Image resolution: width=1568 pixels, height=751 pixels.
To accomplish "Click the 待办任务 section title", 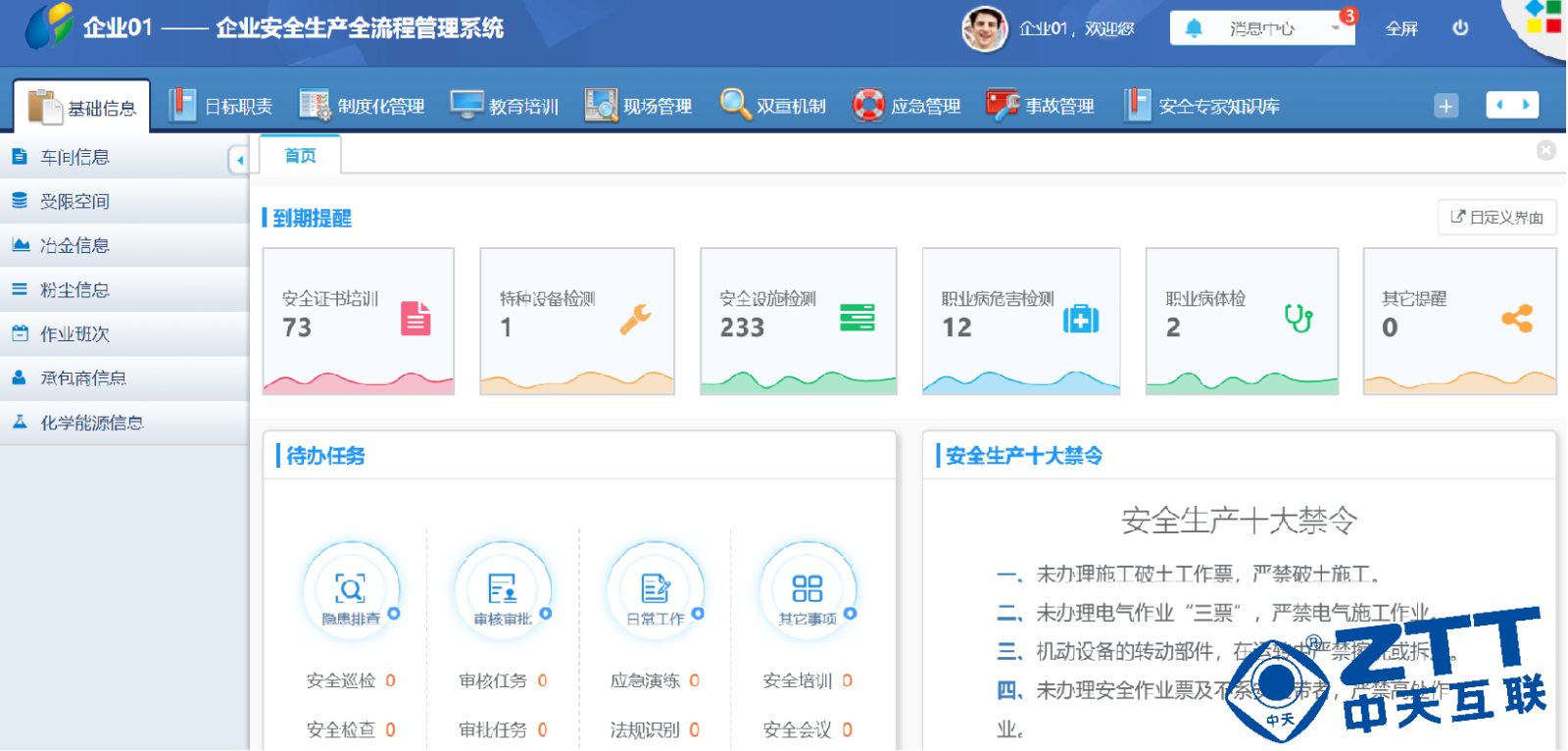I will click(325, 455).
